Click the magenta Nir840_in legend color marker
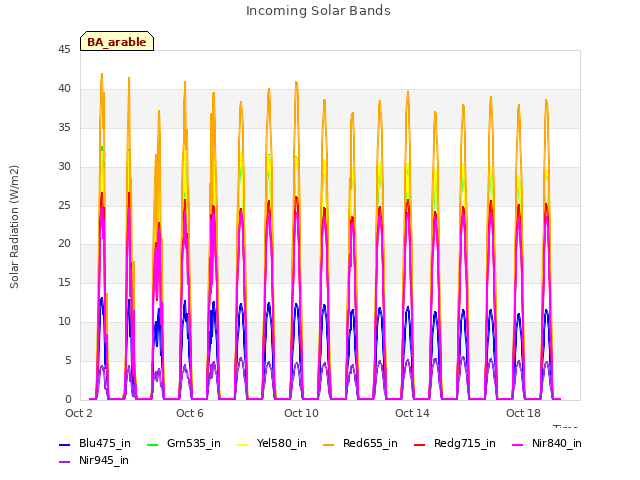This screenshot has width=640, height=480. pos(518,444)
